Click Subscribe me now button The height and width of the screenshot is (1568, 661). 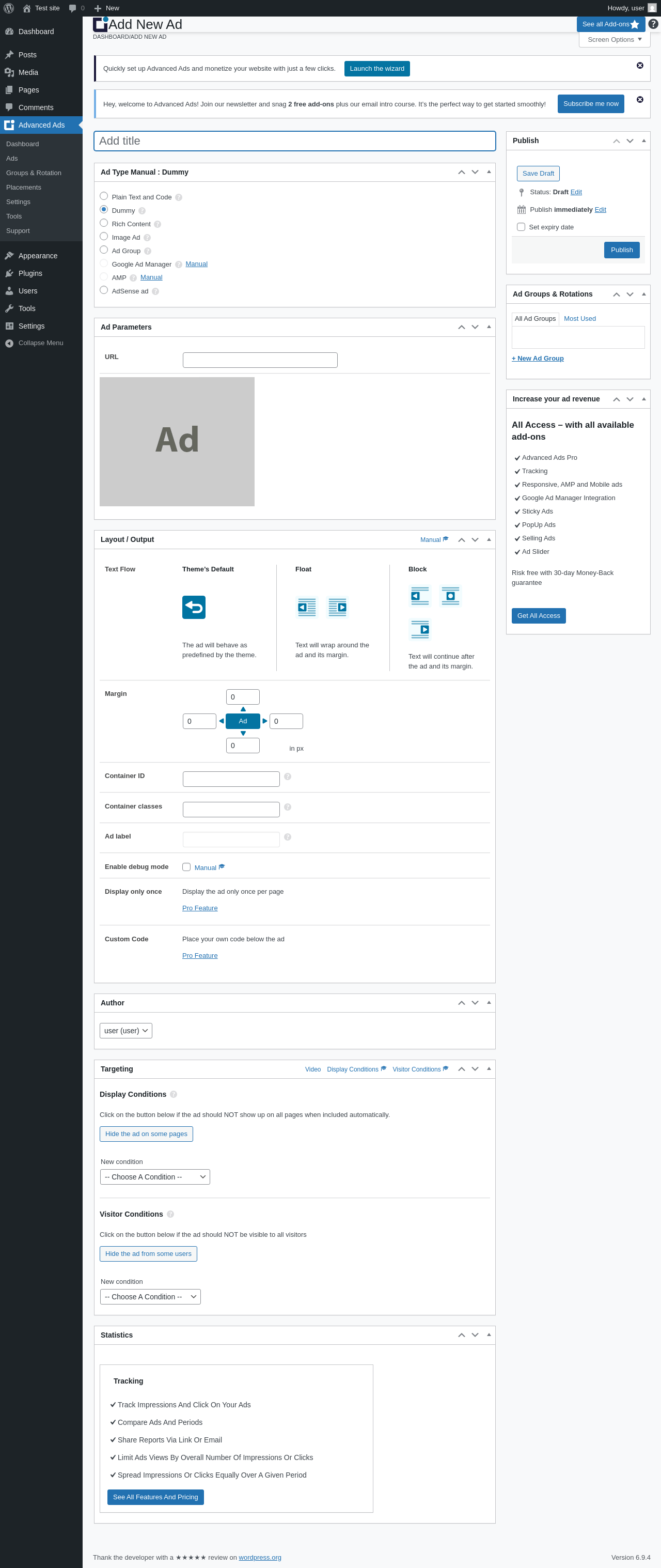point(590,103)
